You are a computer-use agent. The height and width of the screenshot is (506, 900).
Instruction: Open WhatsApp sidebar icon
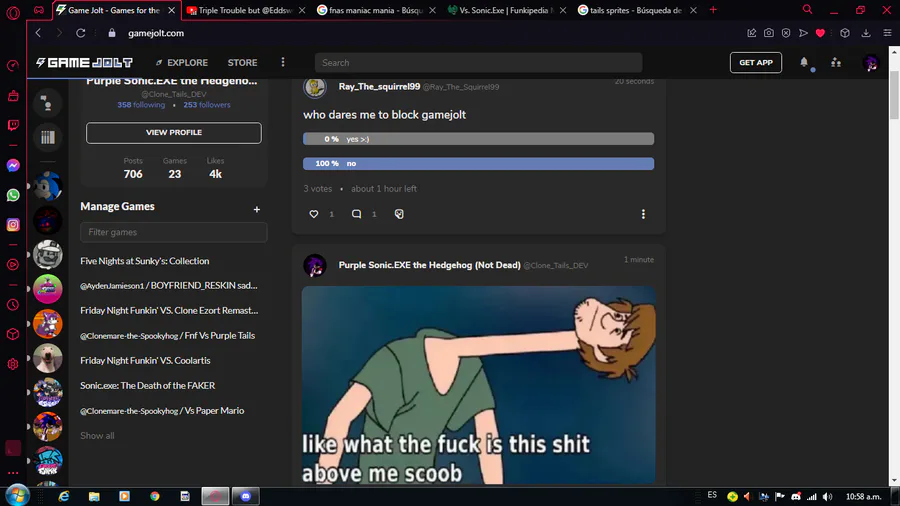pyautogui.click(x=13, y=195)
